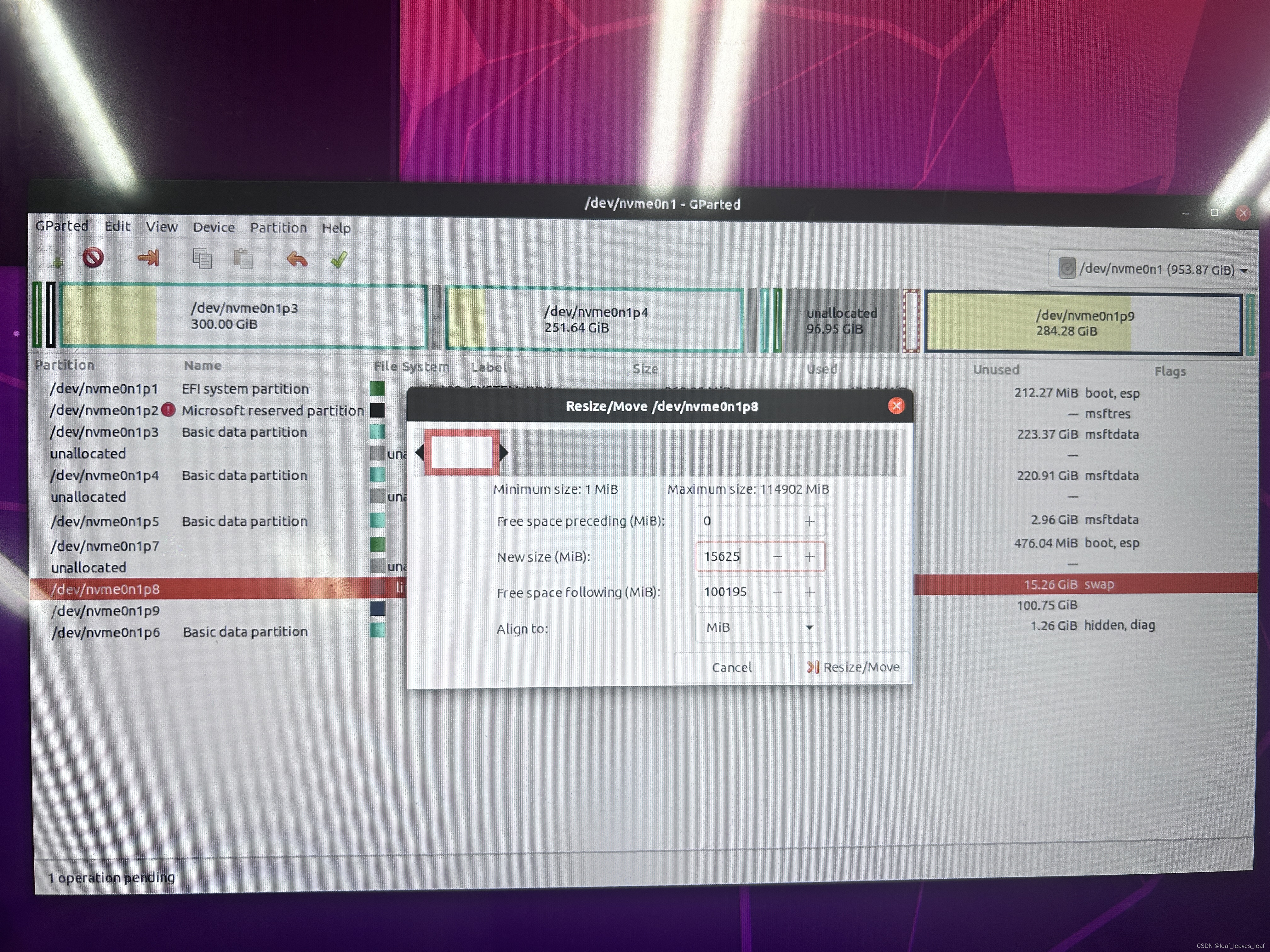Increase Free space preceding with plus
This screenshot has height=952, width=1270.
click(809, 522)
